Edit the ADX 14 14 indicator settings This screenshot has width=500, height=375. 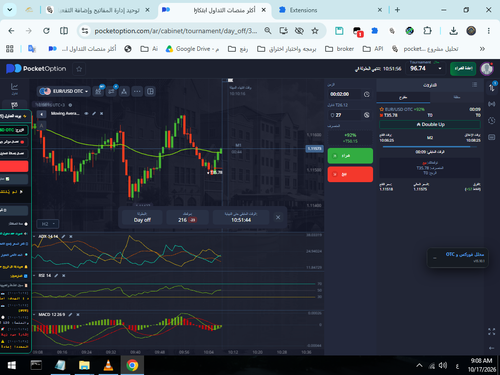coord(63,236)
